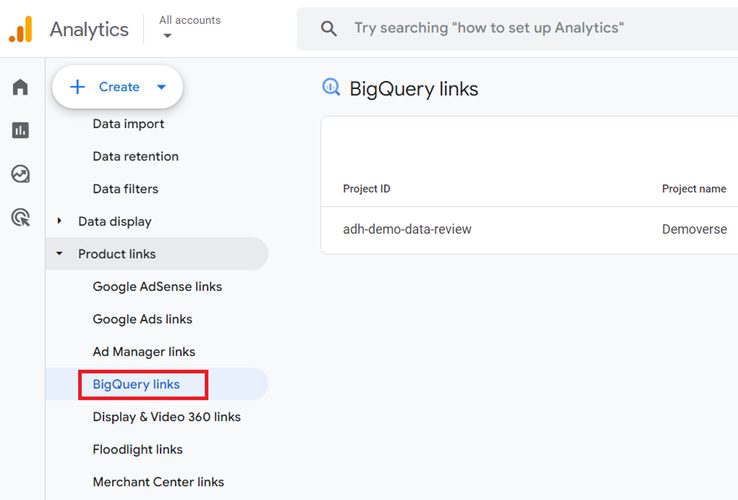
Task: Open the Reports bar-chart icon
Action: click(20, 130)
